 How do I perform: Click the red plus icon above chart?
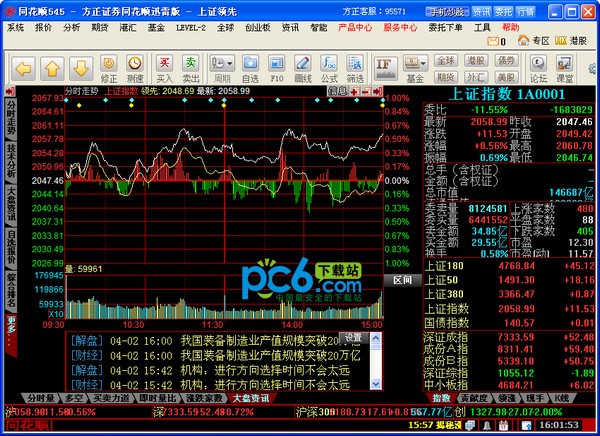tap(355, 91)
